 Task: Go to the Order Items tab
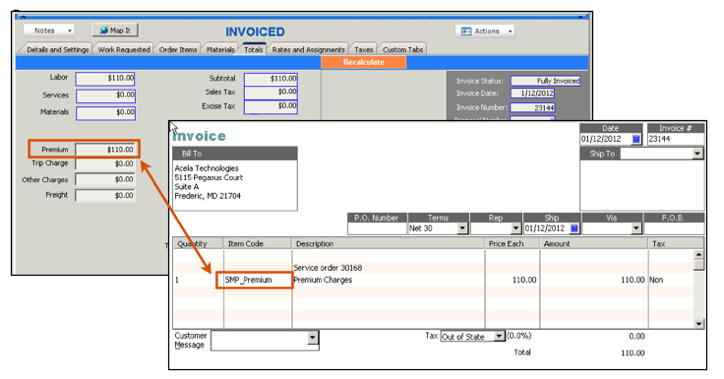(178, 49)
